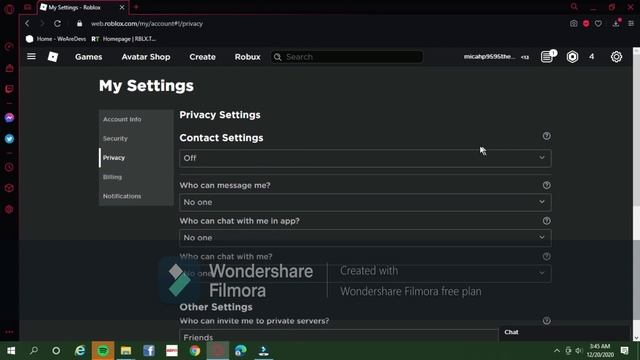Image resolution: width=640 pixels, height=360 pixels.
Task: Expand Who can chat with me in app dropdown
Action: coord(365,238)
